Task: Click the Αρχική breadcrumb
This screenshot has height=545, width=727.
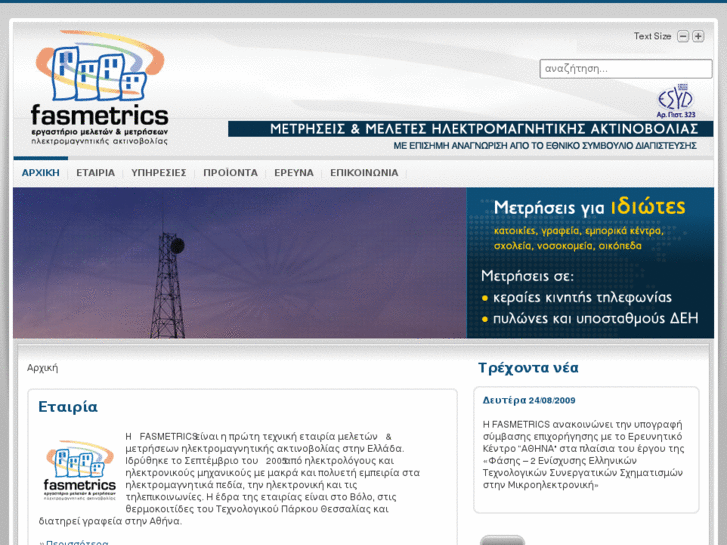Action: pos(43,368)
